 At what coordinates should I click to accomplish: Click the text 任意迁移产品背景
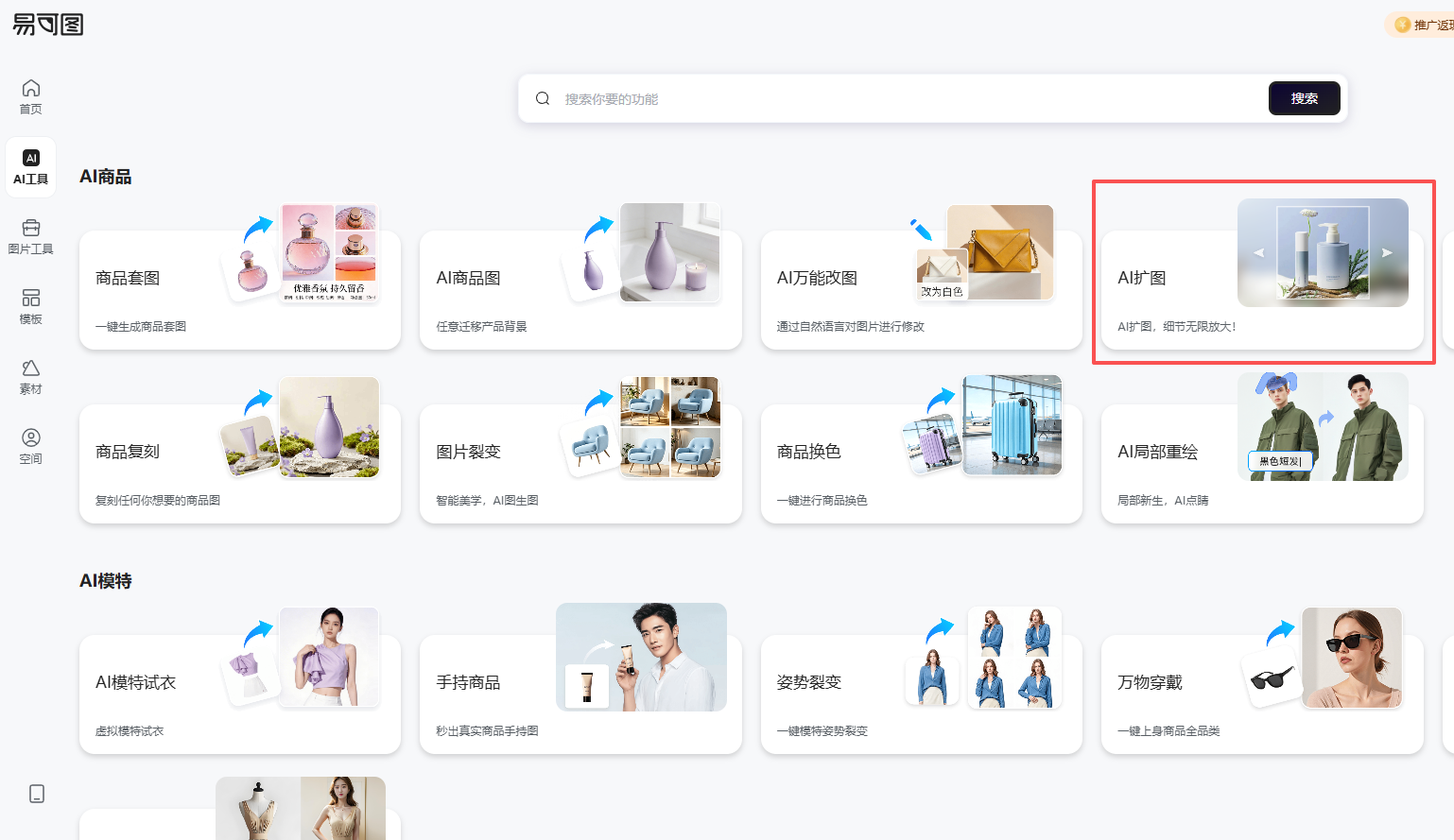pyautogui.click(x=481, y=327)
